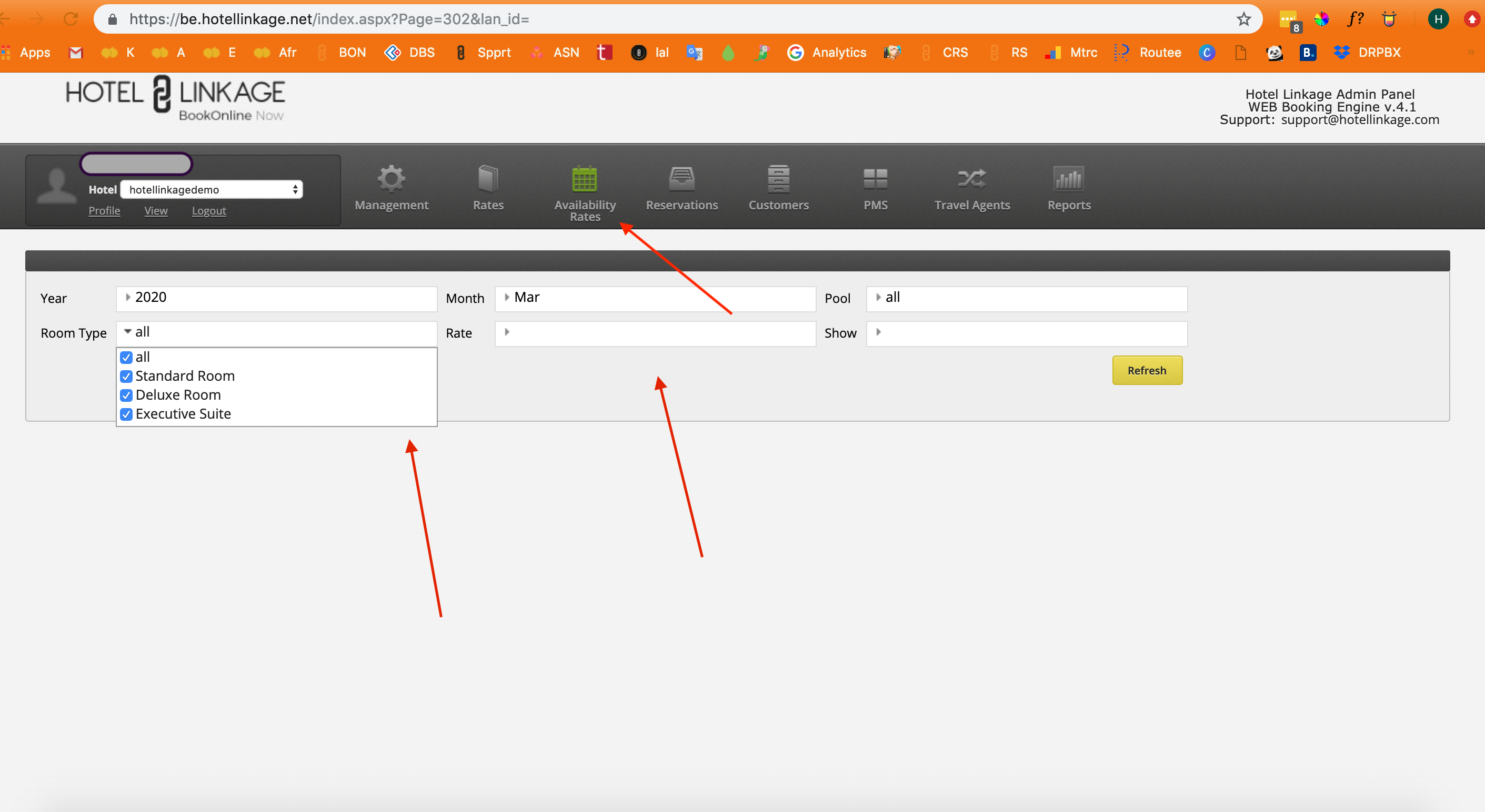The image size is (1485, 812).
Task: Uncheck the Standard Room checkbox
Action: point(126,377)
